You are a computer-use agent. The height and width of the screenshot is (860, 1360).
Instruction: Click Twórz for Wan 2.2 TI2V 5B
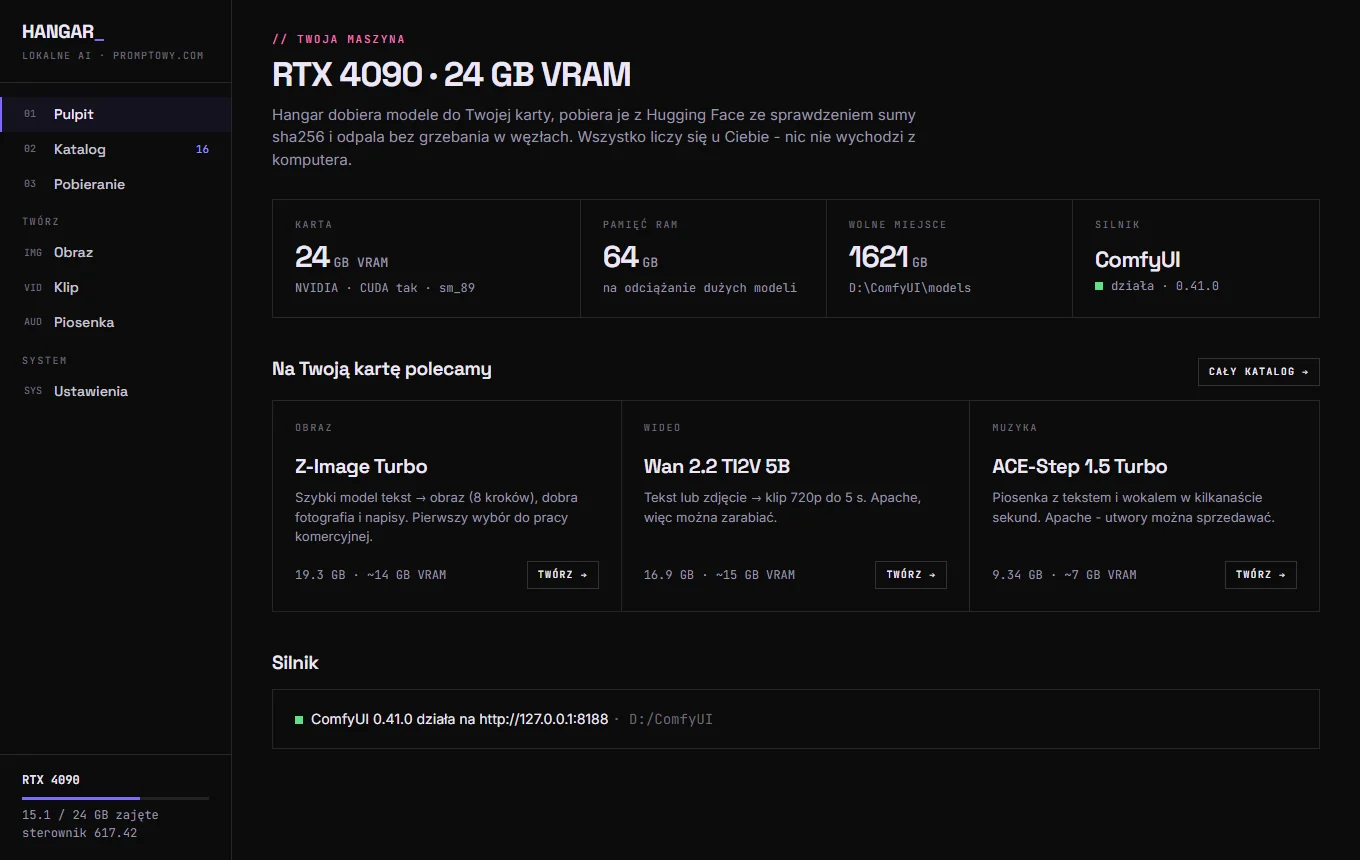click(911, 575)
